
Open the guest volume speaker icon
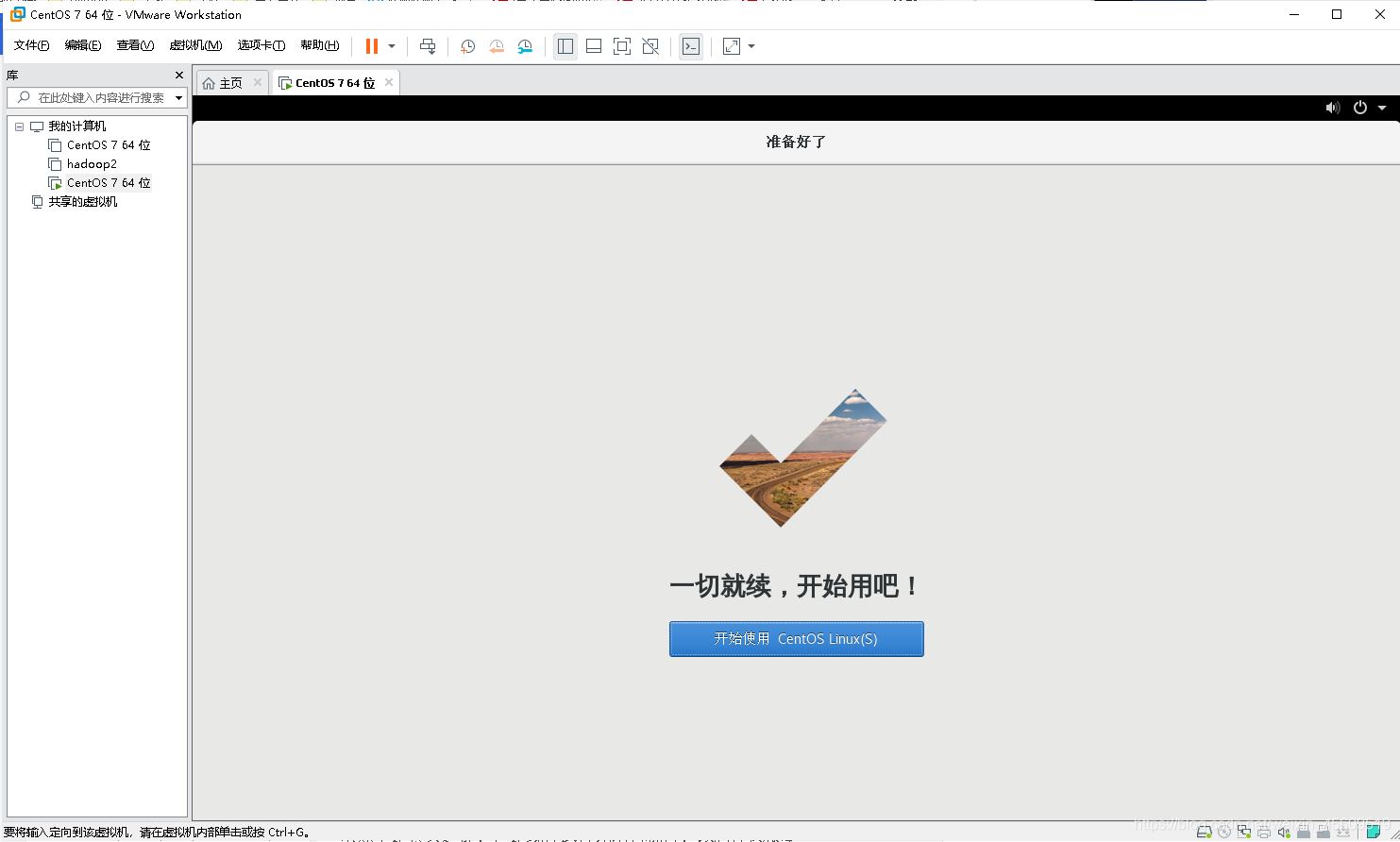point(1332,108)
